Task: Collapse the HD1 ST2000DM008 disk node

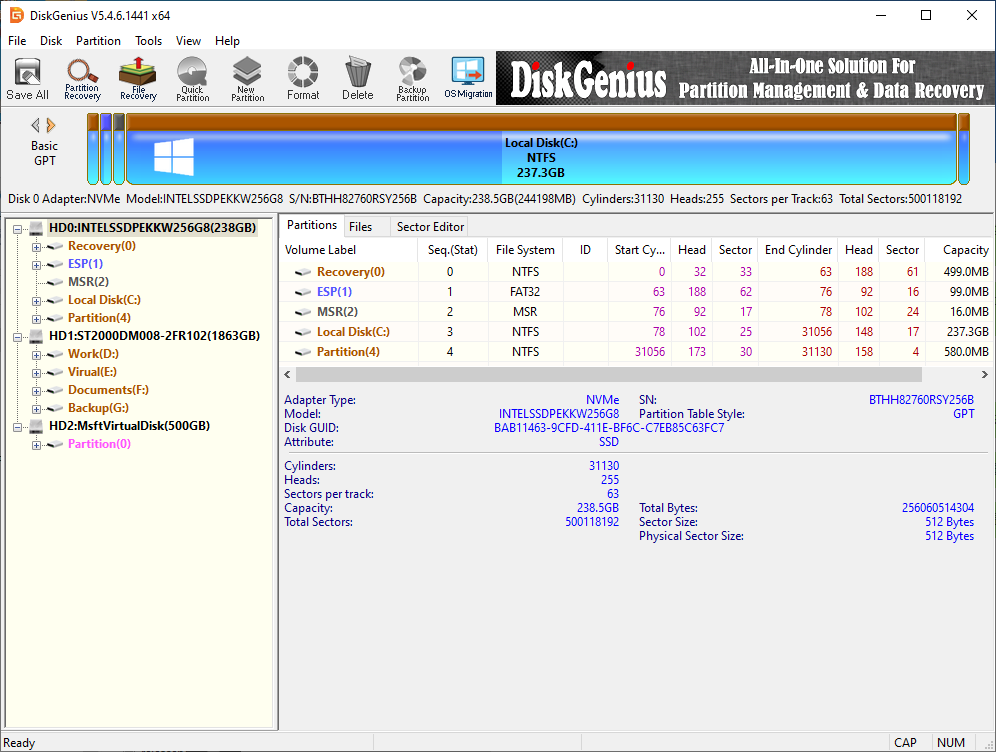Action: coord(18,337)
